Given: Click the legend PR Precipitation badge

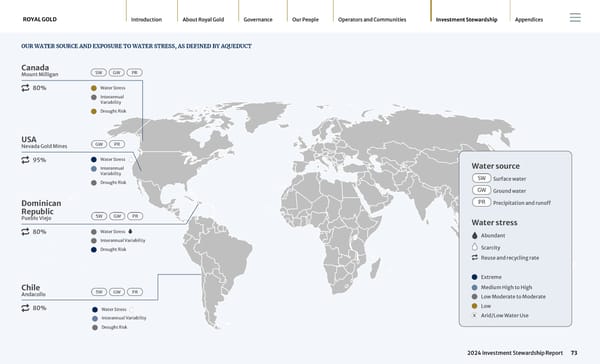Looking at the screenshot, I should point(481,202).
